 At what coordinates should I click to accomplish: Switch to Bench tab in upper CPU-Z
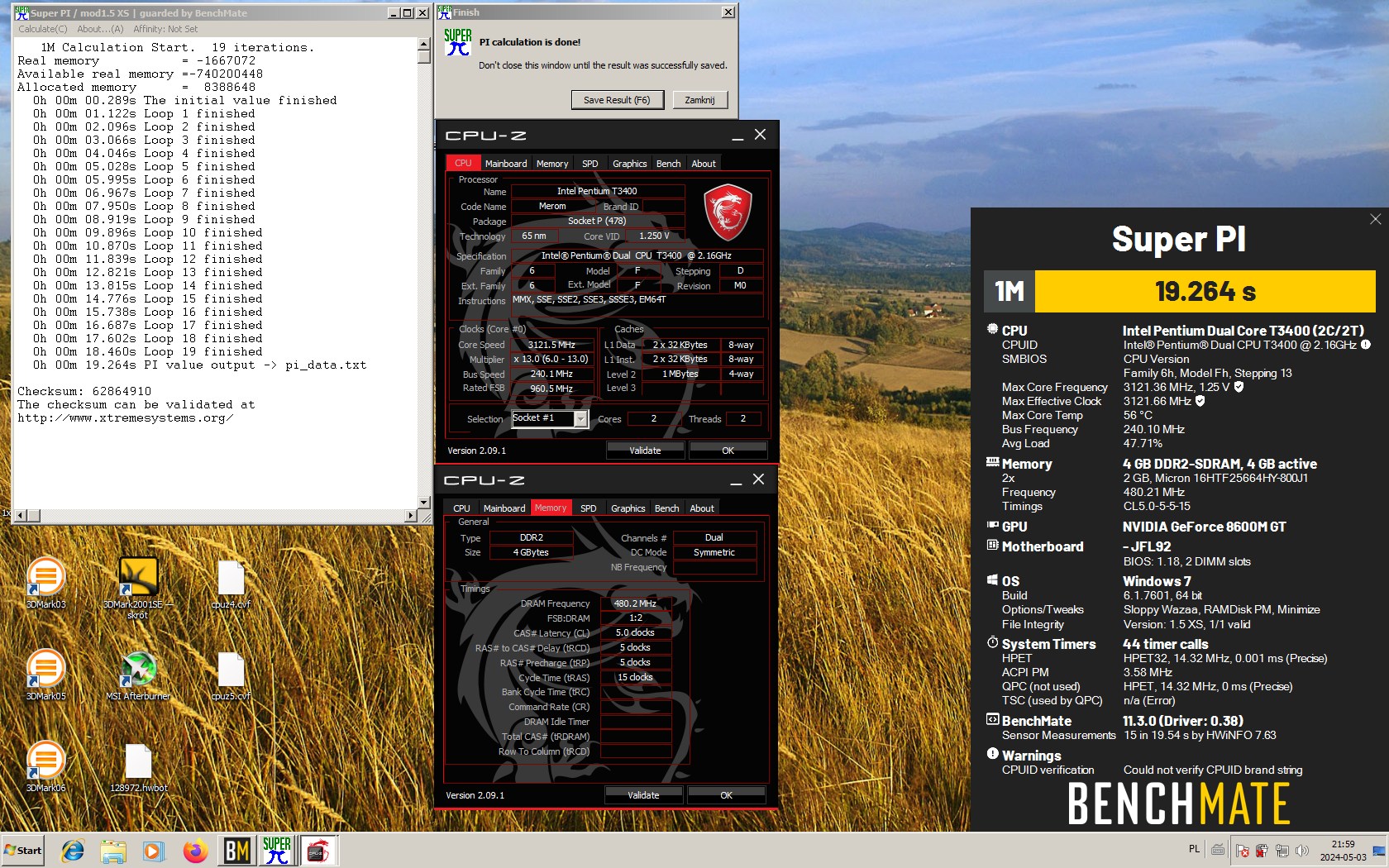(669, 164)
